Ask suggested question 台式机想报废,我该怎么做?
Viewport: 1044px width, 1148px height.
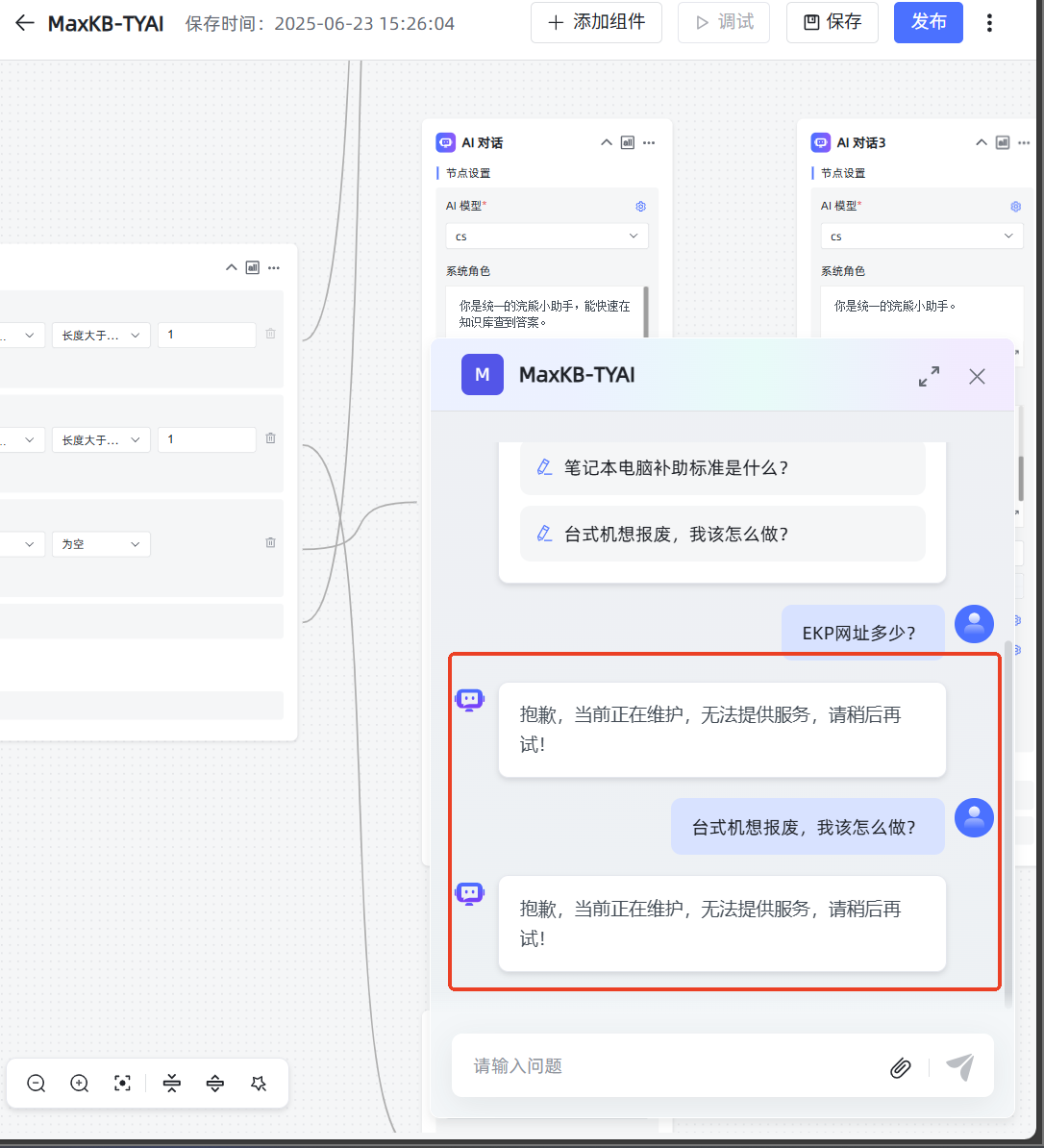(723, 534)
